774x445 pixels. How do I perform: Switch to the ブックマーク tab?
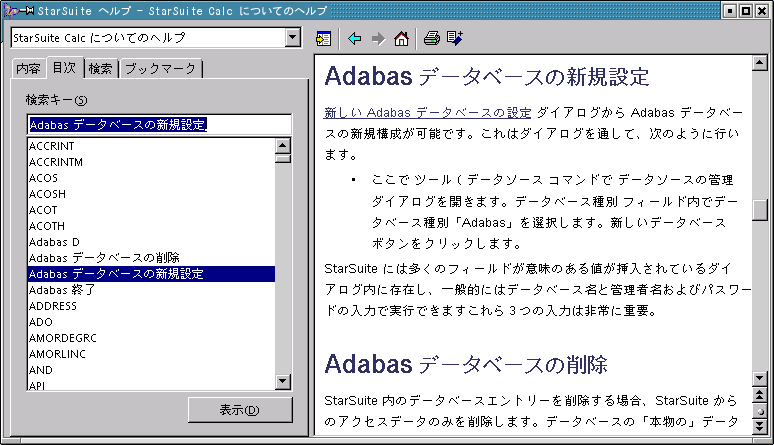pyautogui.click(x=160, y=69)
